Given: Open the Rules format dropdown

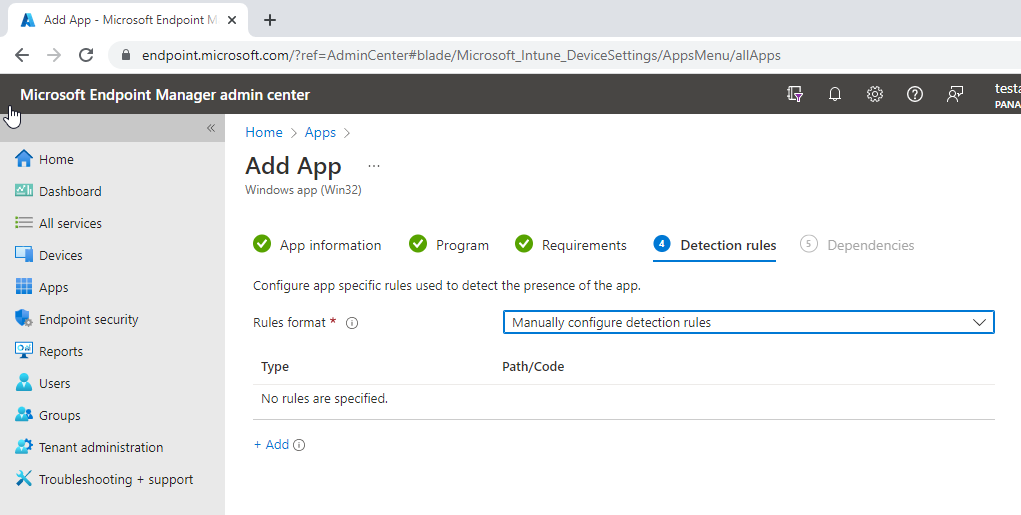Looking at the screenshot, I should point(748,322).
